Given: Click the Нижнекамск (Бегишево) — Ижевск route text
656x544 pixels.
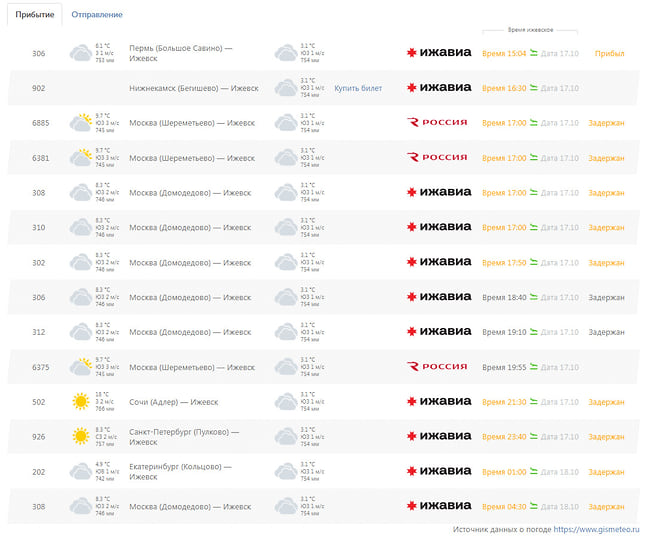Looking at the screenshot, I should click(193, 88).
